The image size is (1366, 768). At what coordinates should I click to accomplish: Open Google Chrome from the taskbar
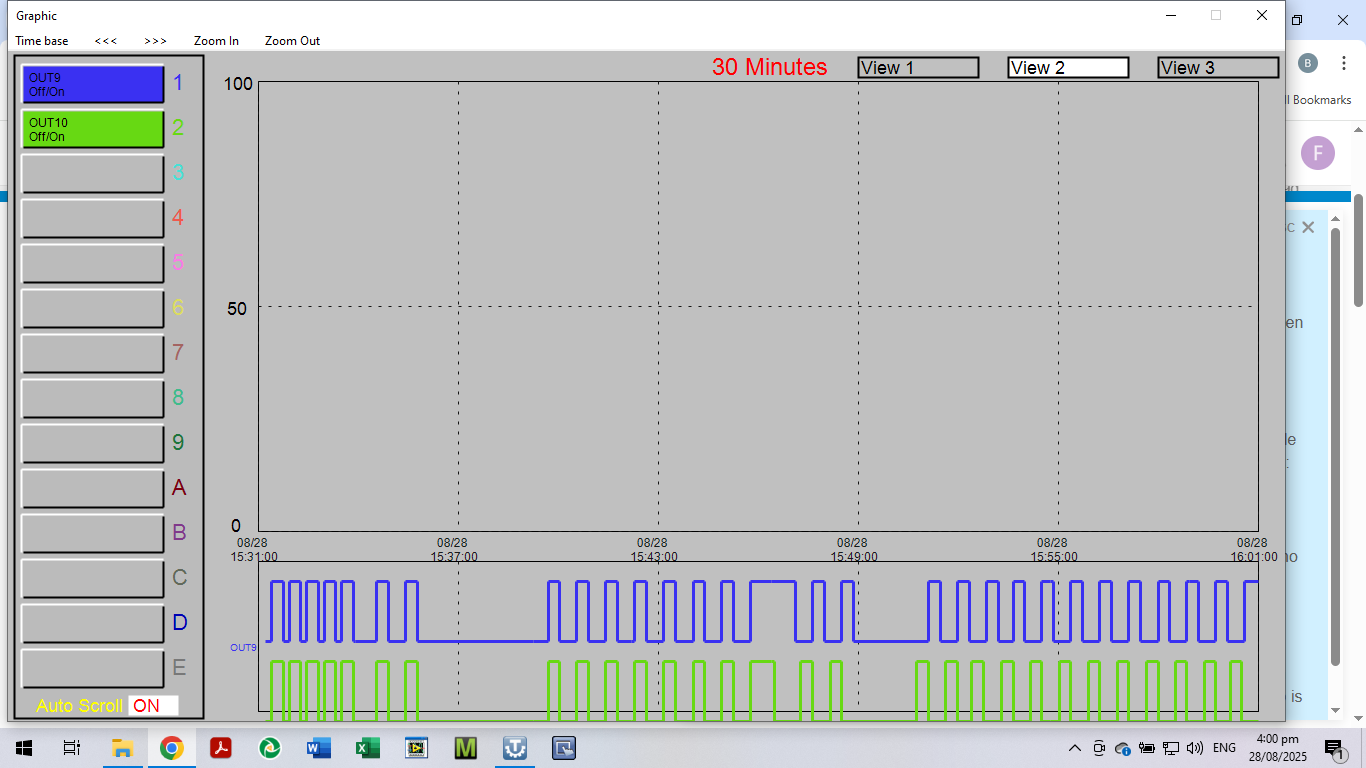(171, 748)
